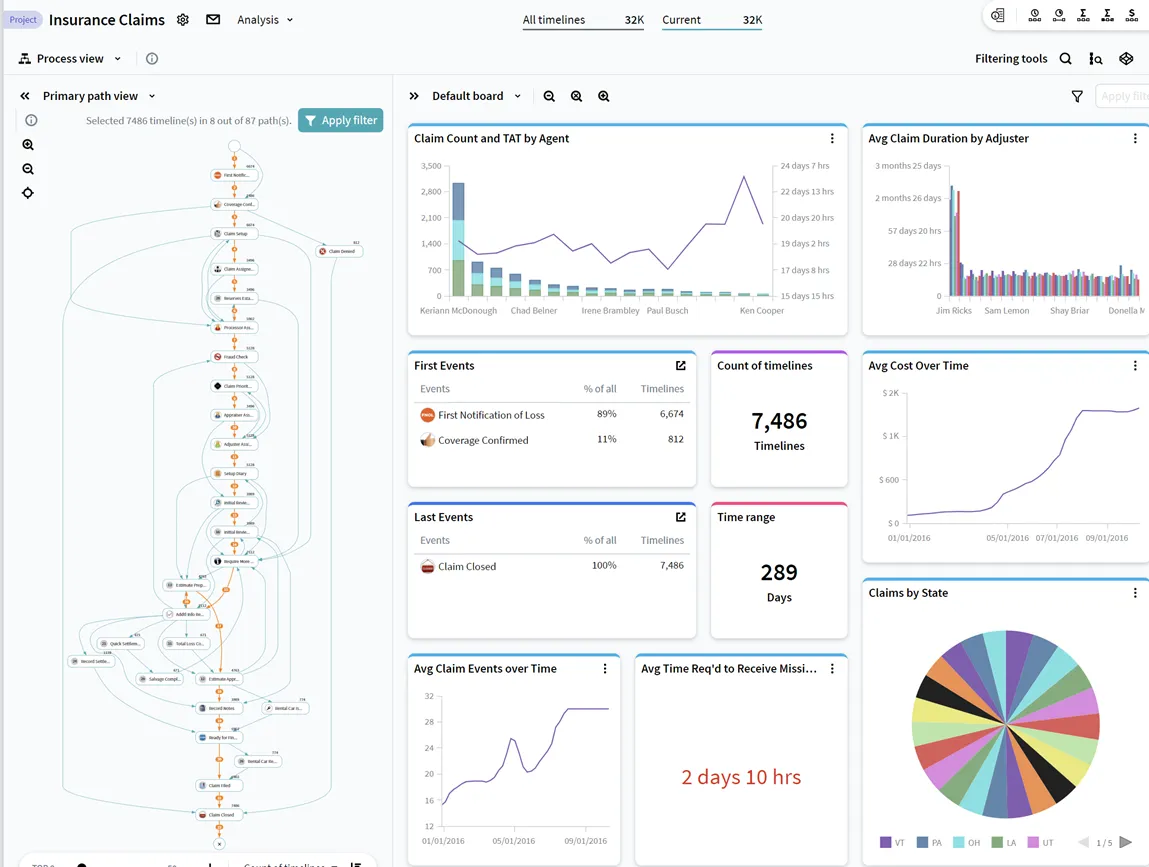Zoom in on the process map
Image resolution: width=1149 pixels, height=867 pixels.
point(28,145)
